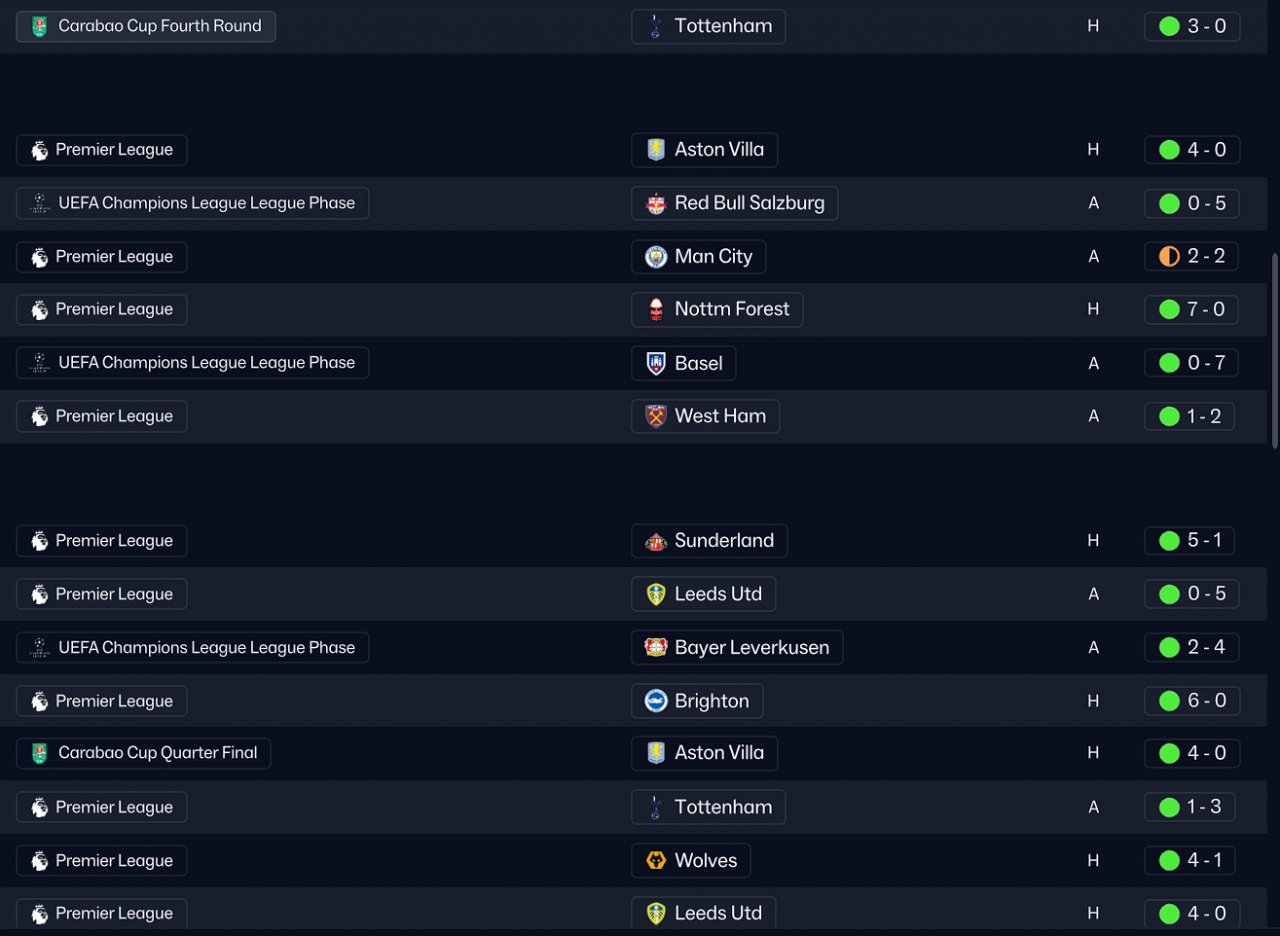Click the West Ham crest icon
This screenshot has height=936, width=1280.
[656, 417]
